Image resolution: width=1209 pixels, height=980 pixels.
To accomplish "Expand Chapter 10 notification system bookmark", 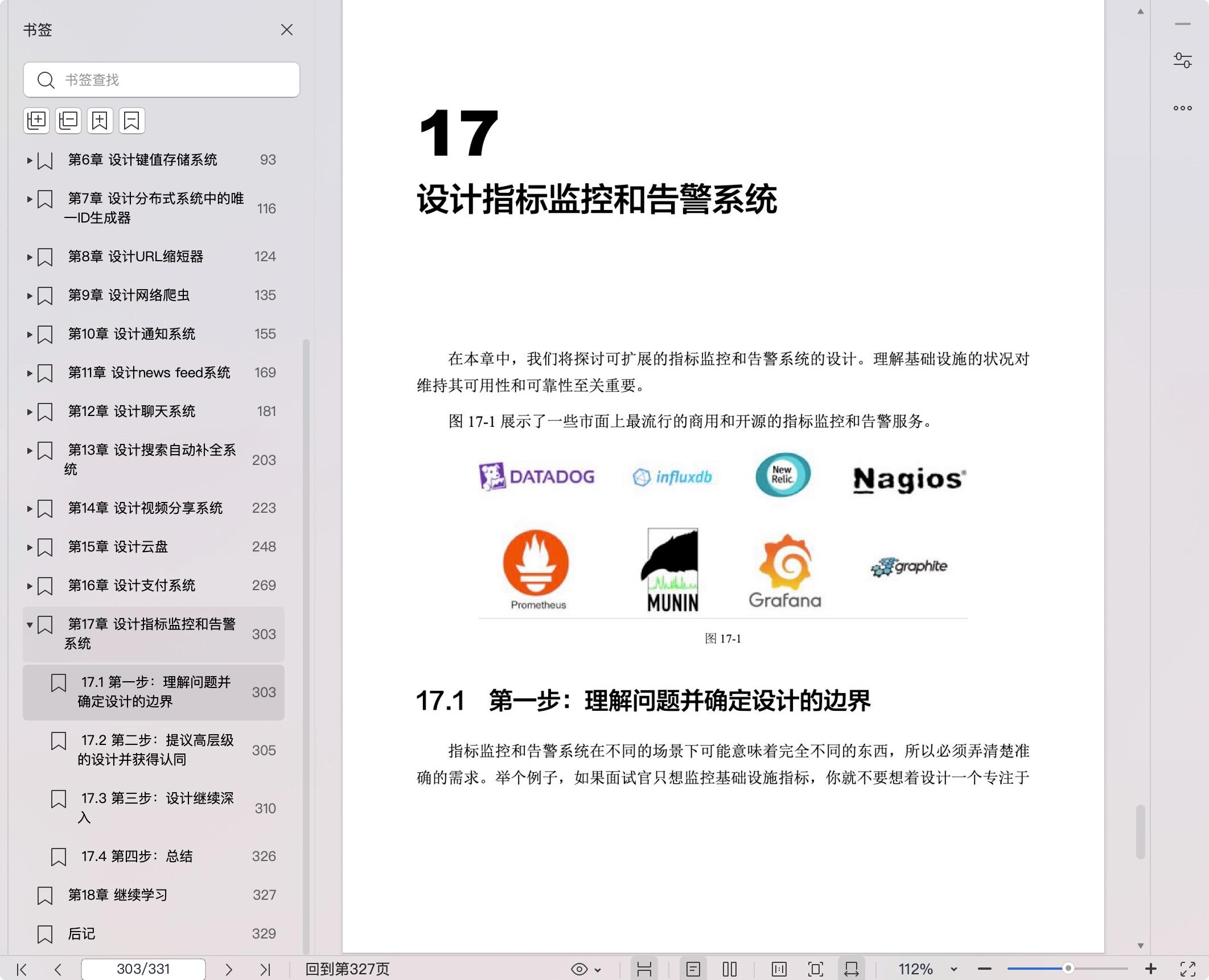I will pos(30,335).
